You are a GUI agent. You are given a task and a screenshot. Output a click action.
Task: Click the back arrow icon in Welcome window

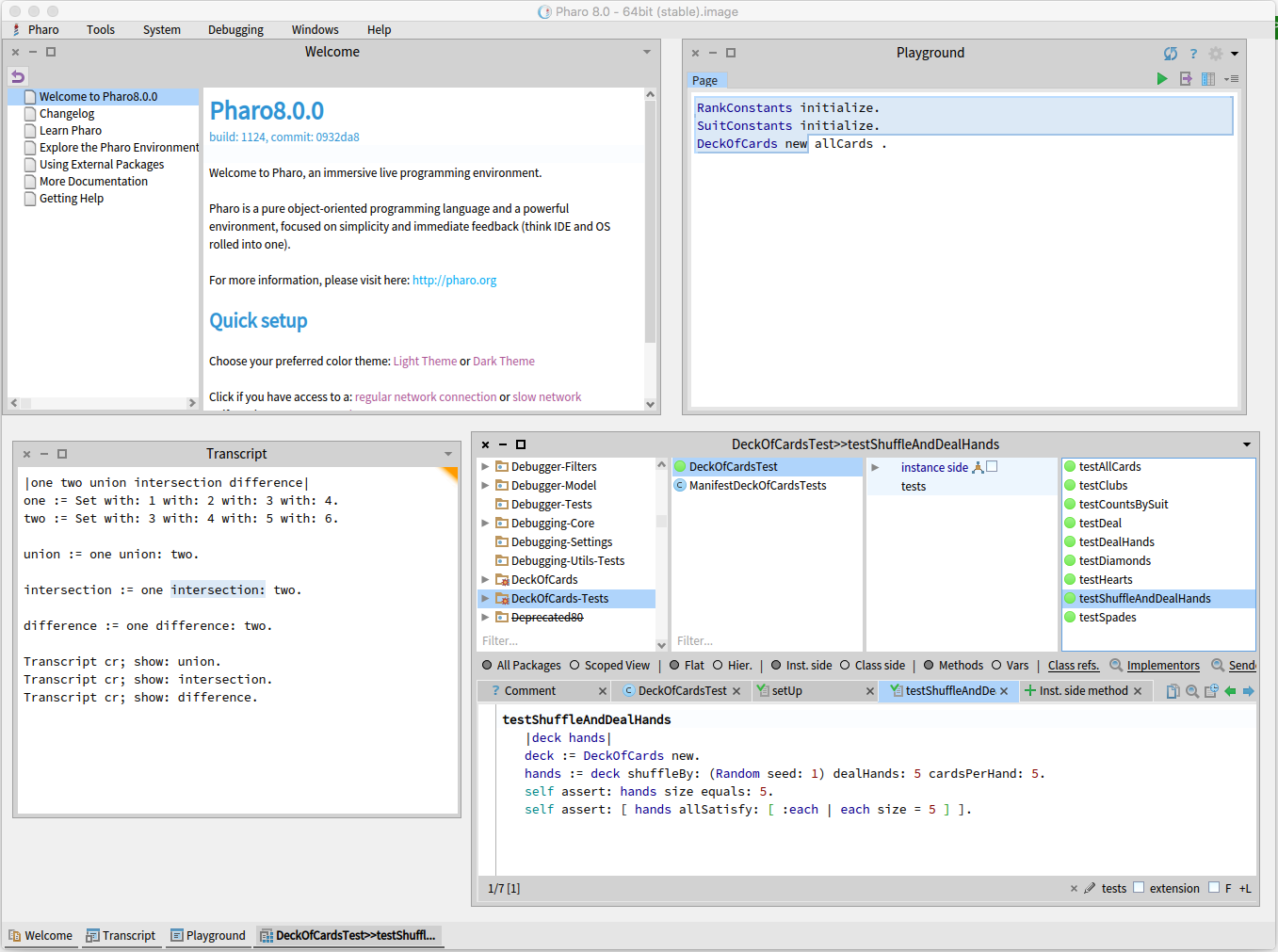pos(18,76)
